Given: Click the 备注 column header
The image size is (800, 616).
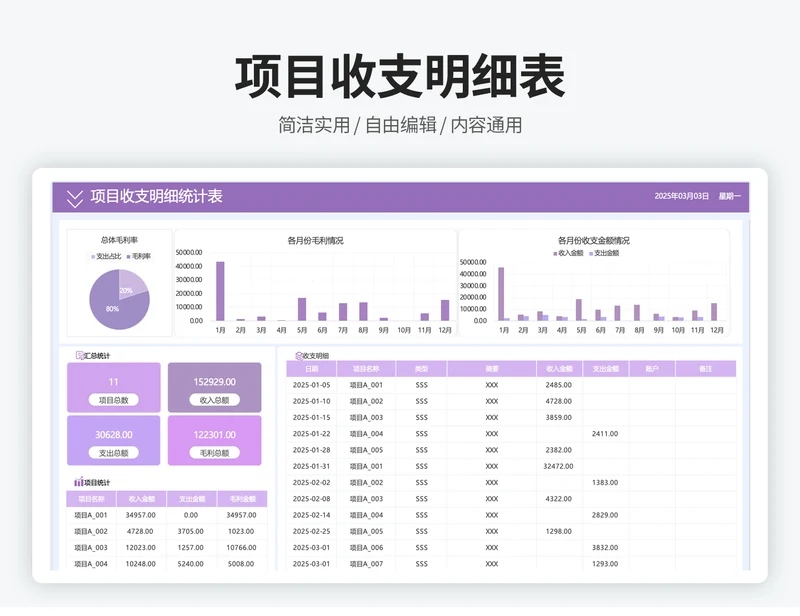Looking at the screenshot, I should (706, 368).
